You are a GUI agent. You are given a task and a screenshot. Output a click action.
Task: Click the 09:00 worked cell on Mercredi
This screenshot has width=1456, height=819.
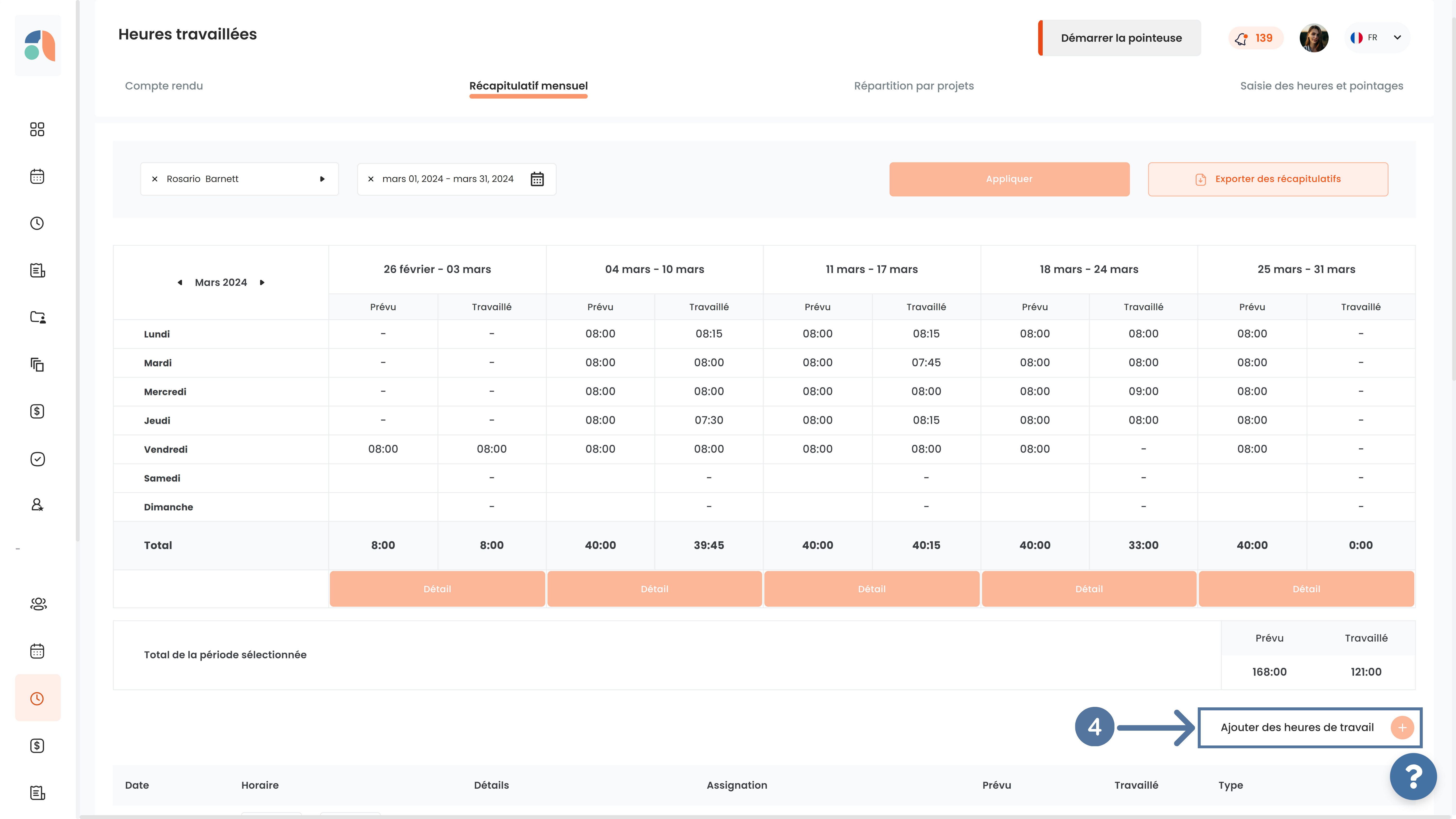point(1143,392)
